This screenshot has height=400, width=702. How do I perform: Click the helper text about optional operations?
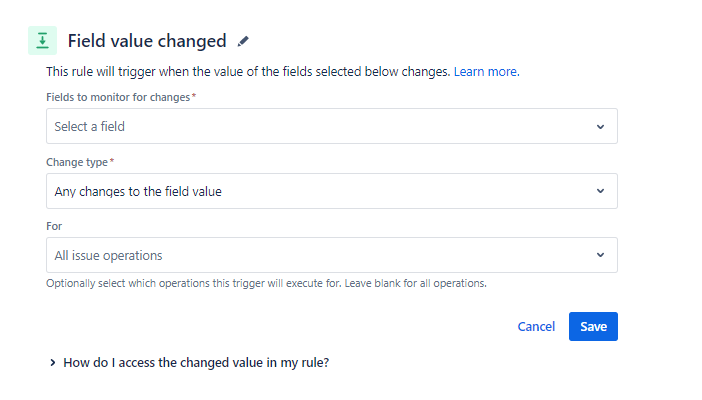[x=266, y=283]
